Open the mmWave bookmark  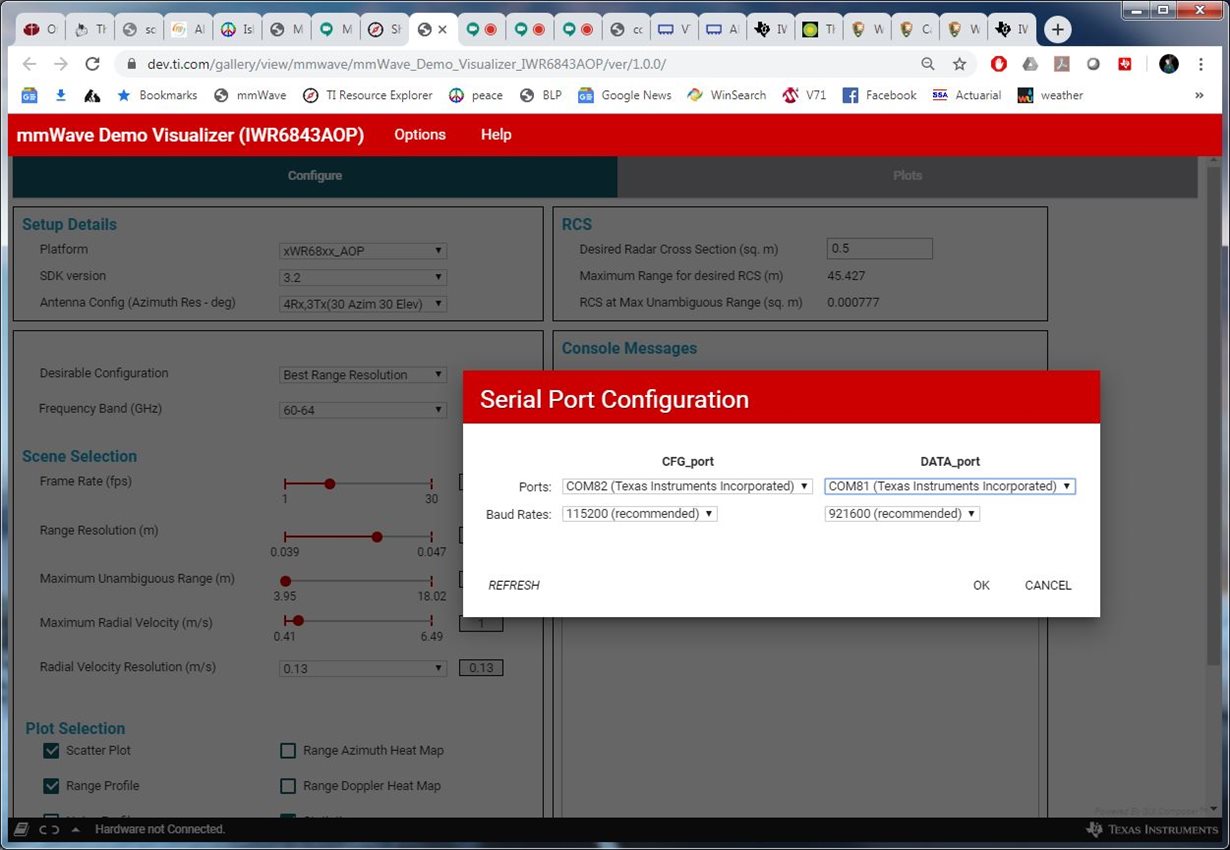250,95
